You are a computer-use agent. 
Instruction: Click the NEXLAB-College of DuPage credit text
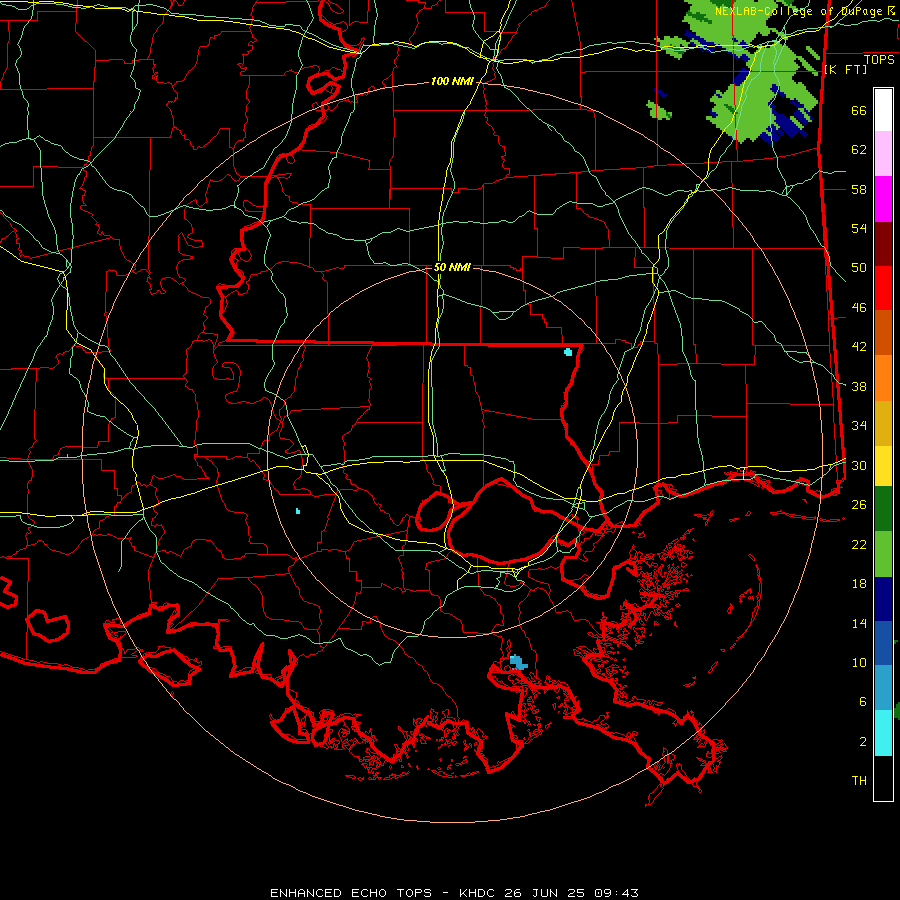[x=805, y=11]
